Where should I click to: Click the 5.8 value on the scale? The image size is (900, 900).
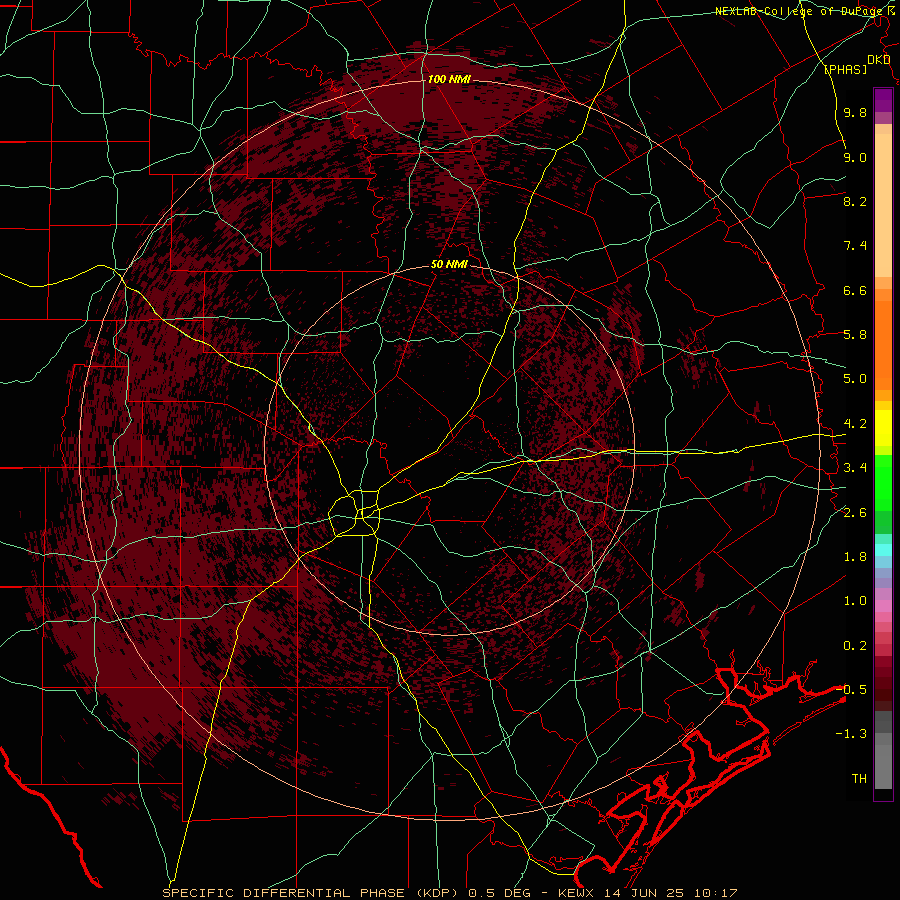coord(855,335)
